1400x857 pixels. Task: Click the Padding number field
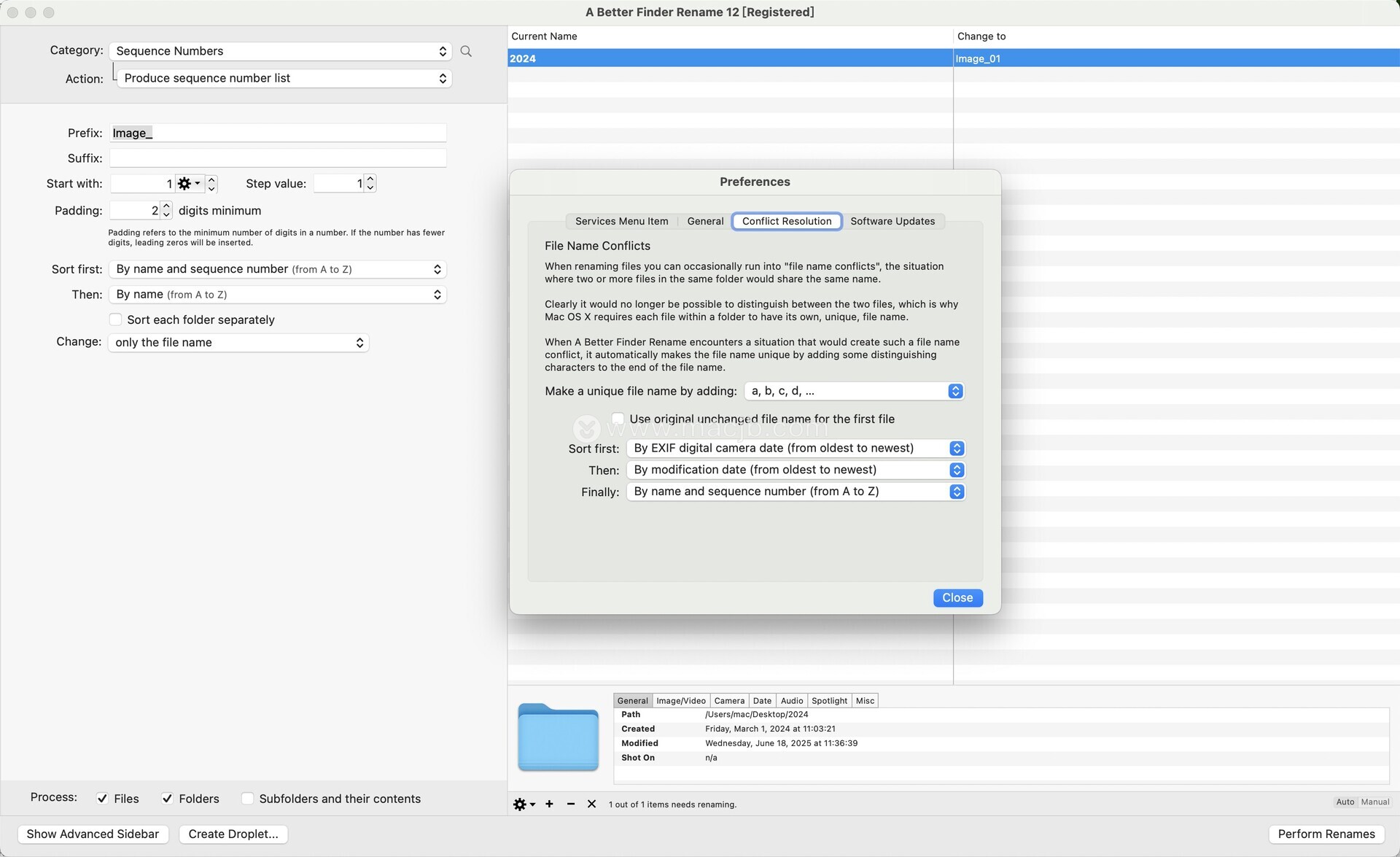(135, 210)
